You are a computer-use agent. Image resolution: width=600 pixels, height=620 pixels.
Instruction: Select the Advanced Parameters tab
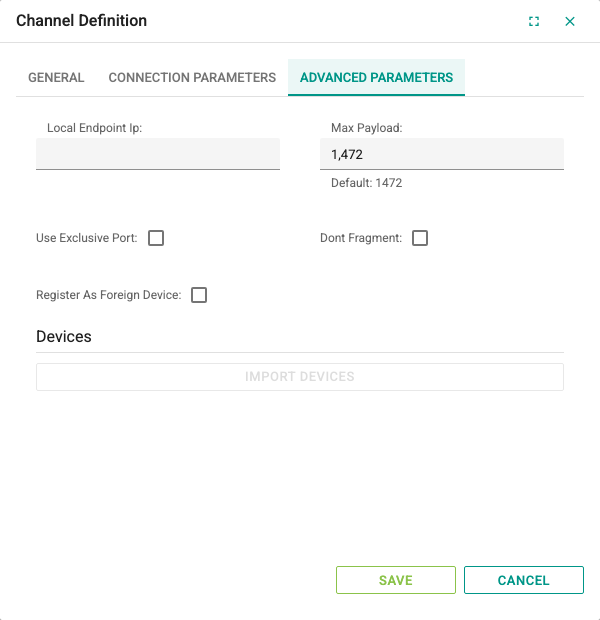tap(376, 78)
